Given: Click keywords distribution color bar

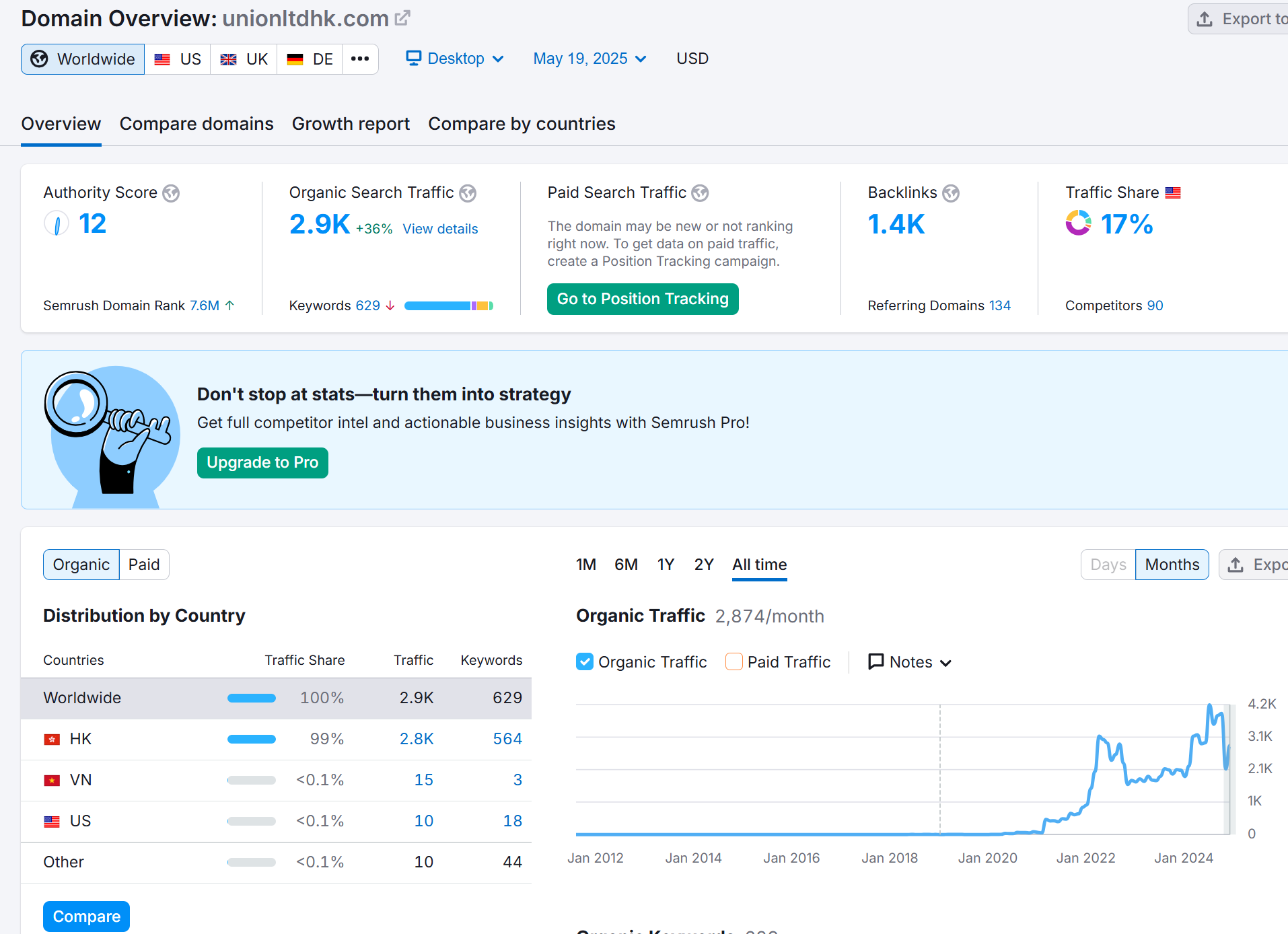Looking at the screenshot, I should tap(449, 306).
